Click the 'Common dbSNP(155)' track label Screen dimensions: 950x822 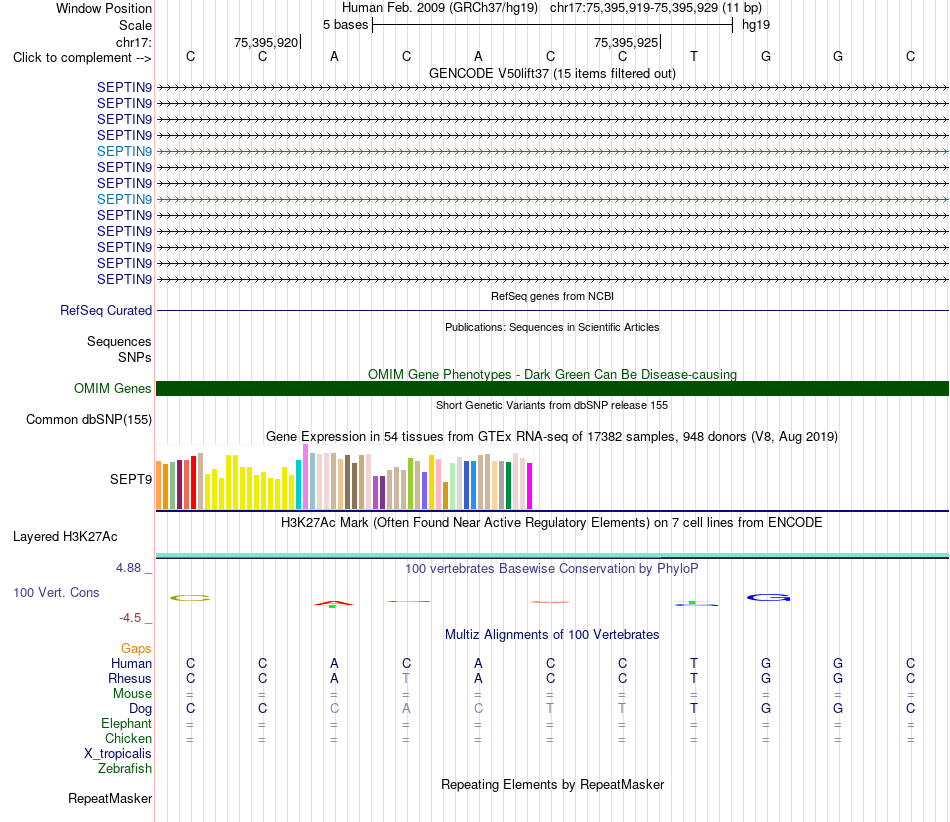point(88,419)
